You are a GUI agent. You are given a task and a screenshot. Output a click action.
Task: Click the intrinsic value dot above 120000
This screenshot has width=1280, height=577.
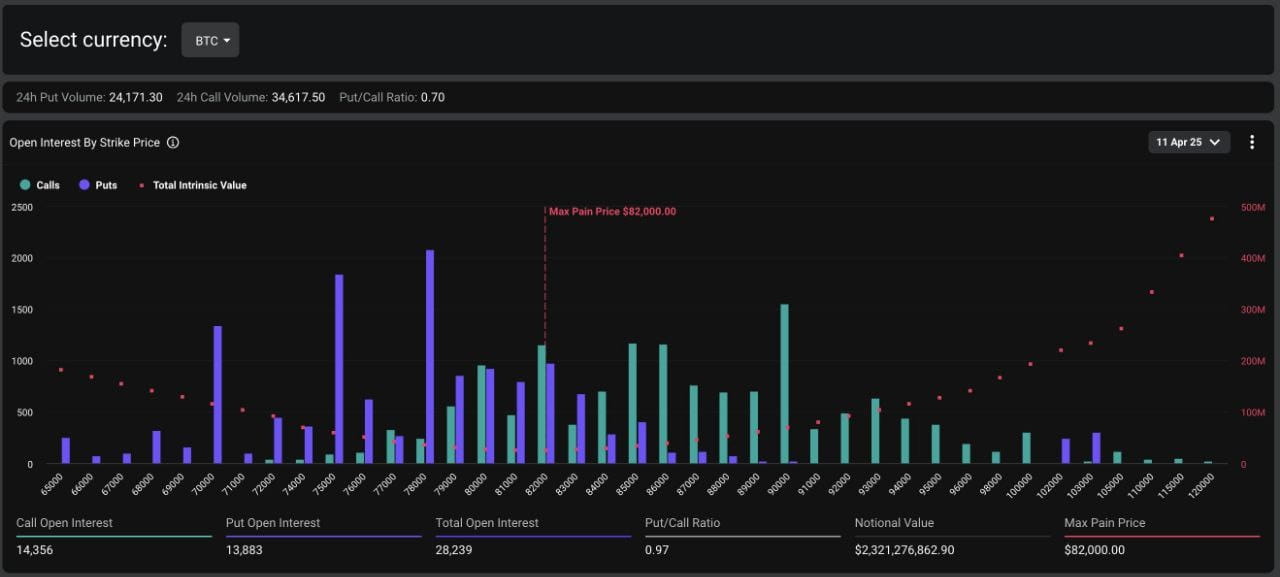[x=1212, y=218]
